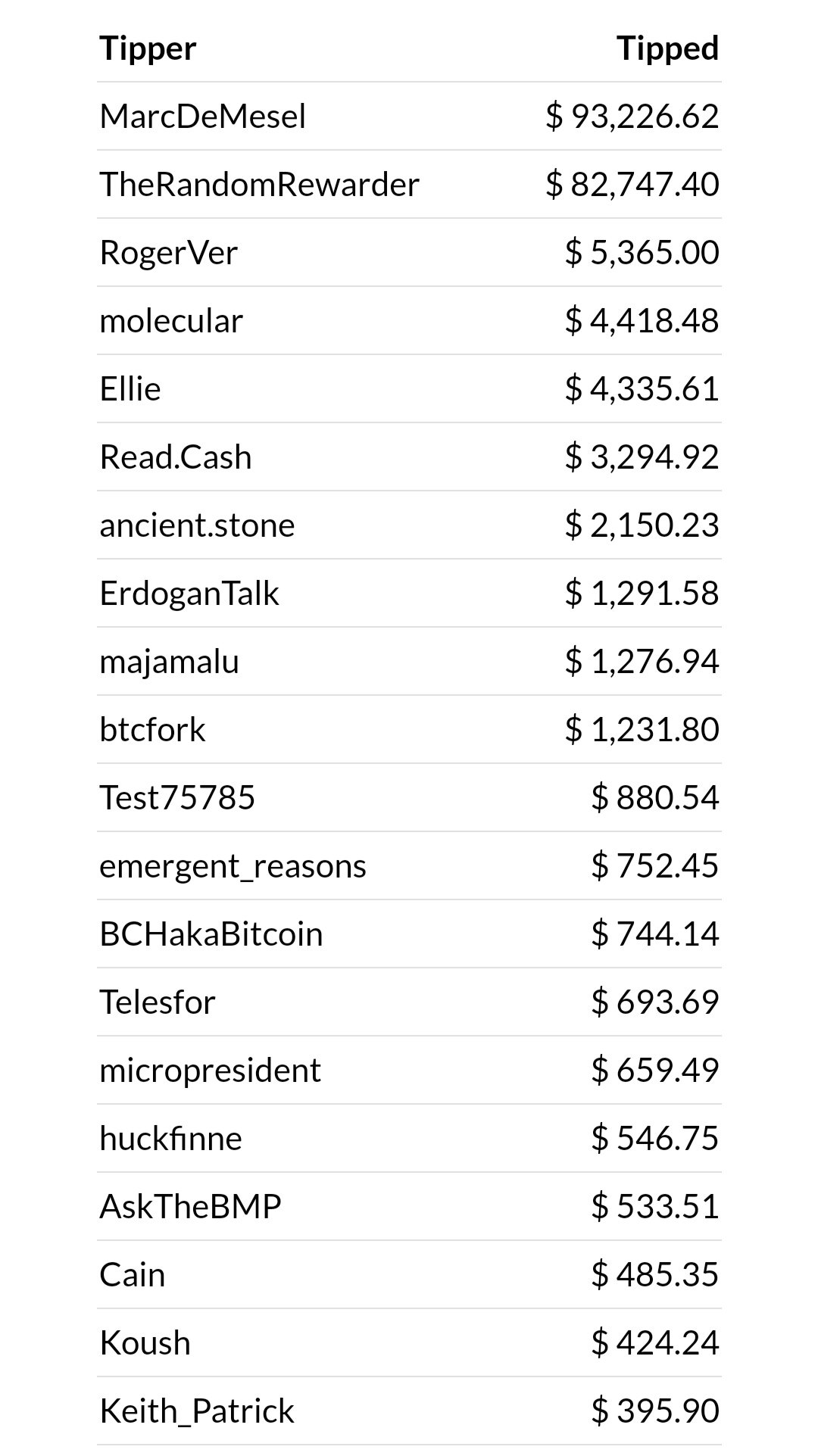Open molecular user entry
Image resolution: width=818 pixels, height=1456 pixels.
click(x=171, y=321)
